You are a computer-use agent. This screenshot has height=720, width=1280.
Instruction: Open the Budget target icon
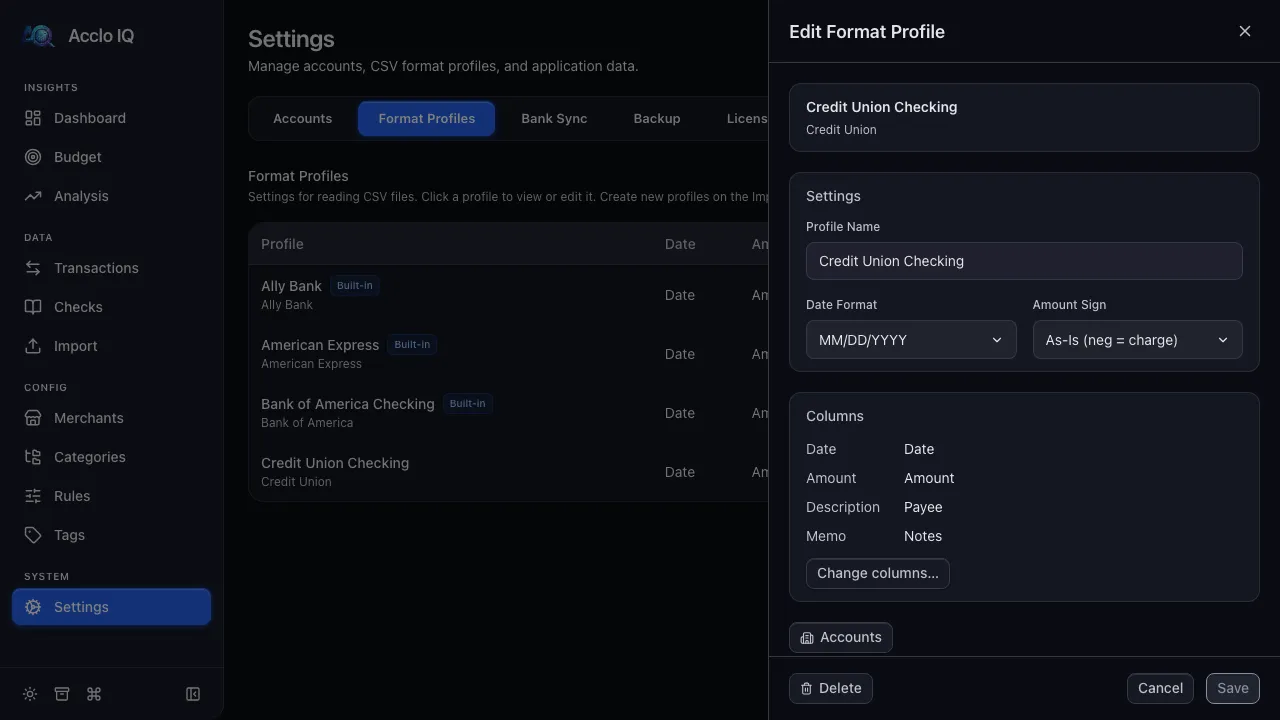33,157
